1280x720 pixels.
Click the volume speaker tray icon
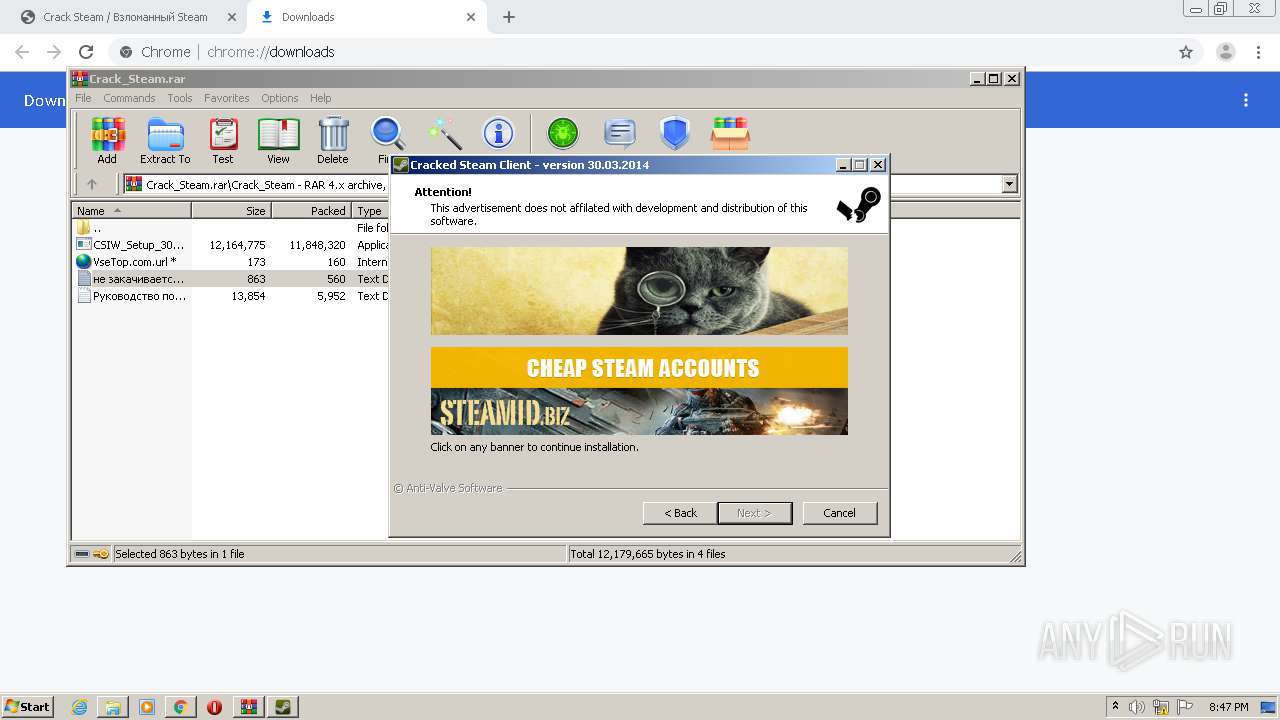point(1137,707)
